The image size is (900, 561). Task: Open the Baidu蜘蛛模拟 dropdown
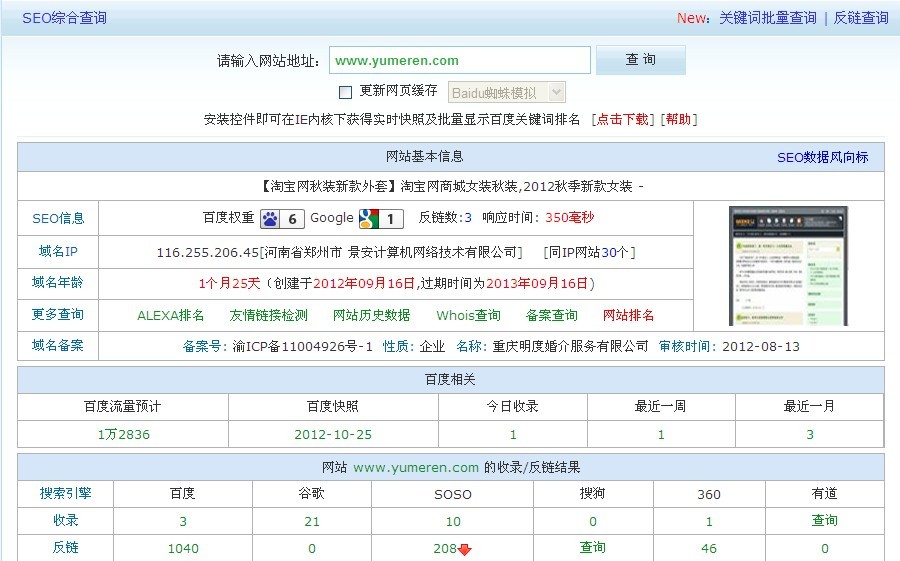pos(507,92)
